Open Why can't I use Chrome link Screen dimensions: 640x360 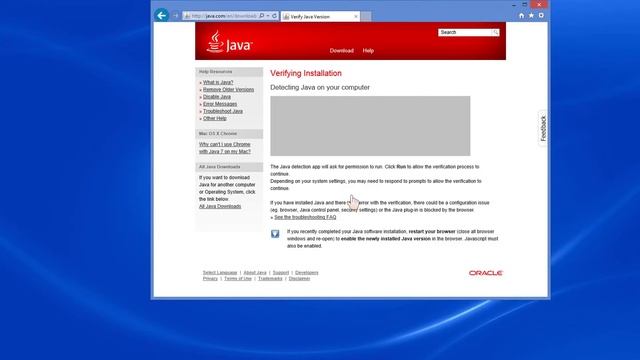click(224, 148)
